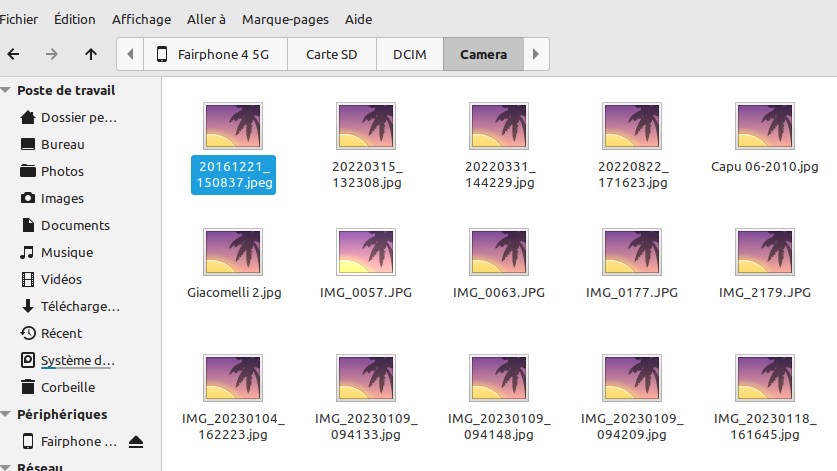Open the Aller à menu
This screenshot has width=837, height=471.
206,19
